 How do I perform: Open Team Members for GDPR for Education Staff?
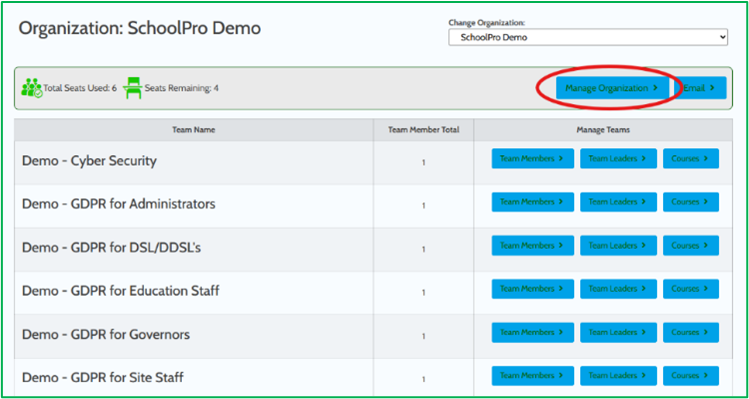click(533, 289)
